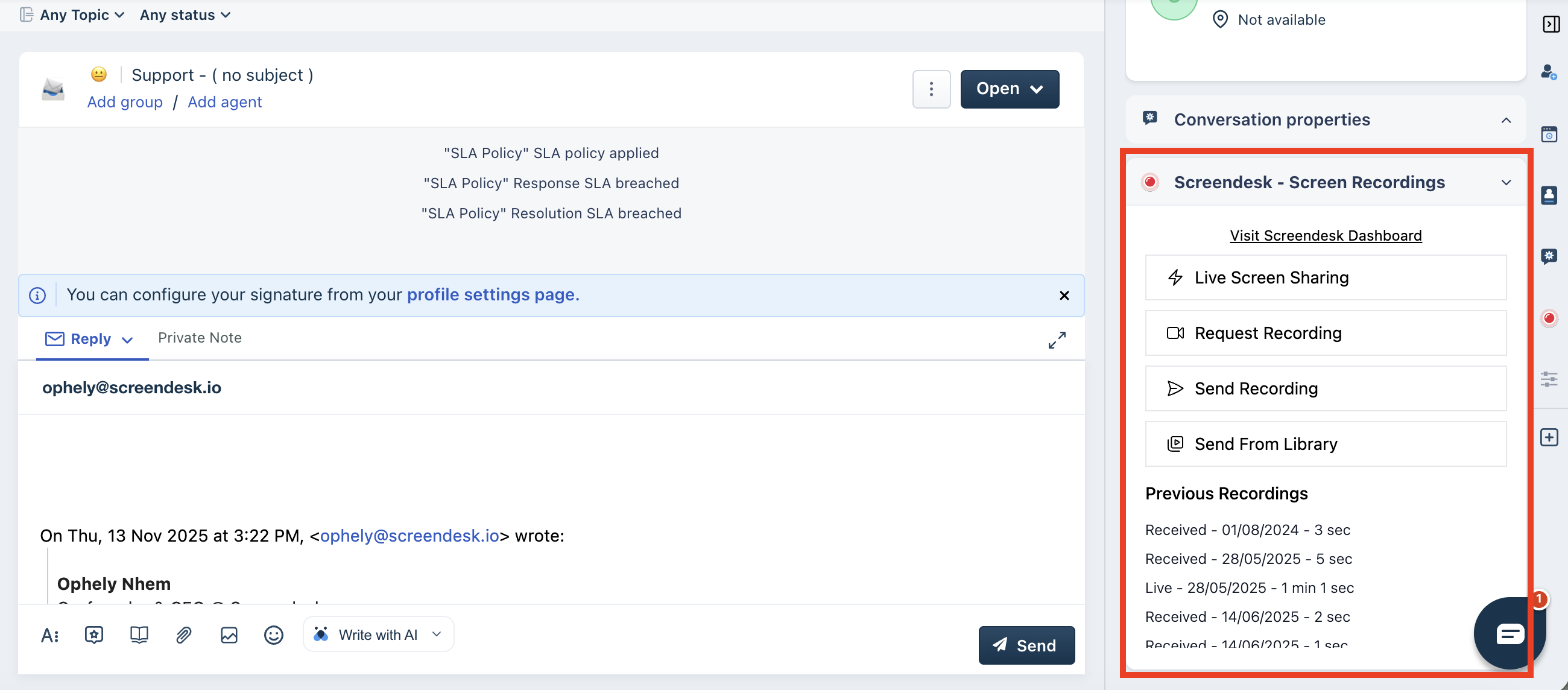This screenshot has height=690, width=1568.
Task: Switch to the Private Note tab
Action: click(200, 337)
